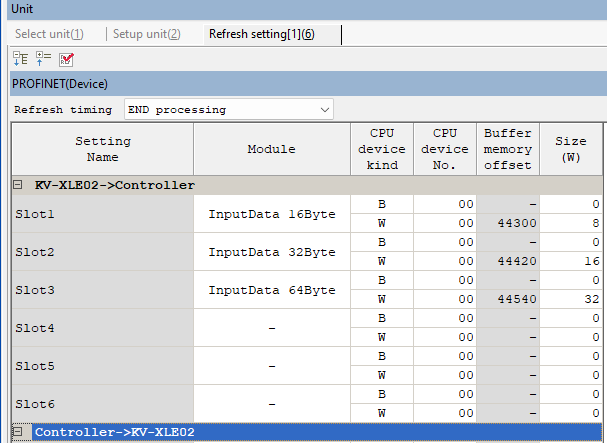Click buffer memory offset 44300 cell

(x=508, y=223)
